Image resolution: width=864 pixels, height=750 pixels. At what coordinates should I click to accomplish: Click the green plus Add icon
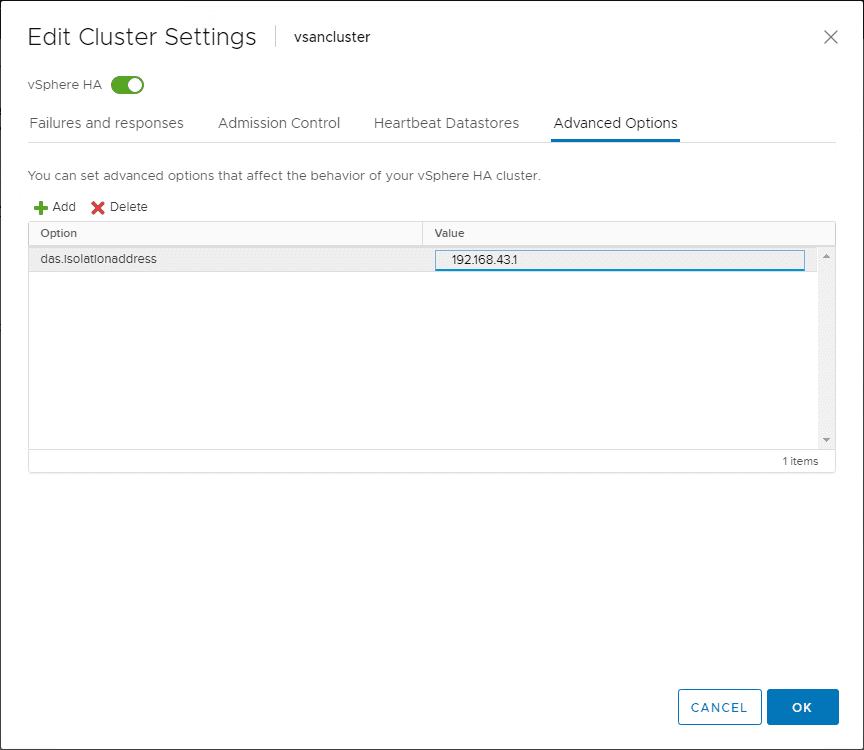pyautogui.click(x=41, y=208)
